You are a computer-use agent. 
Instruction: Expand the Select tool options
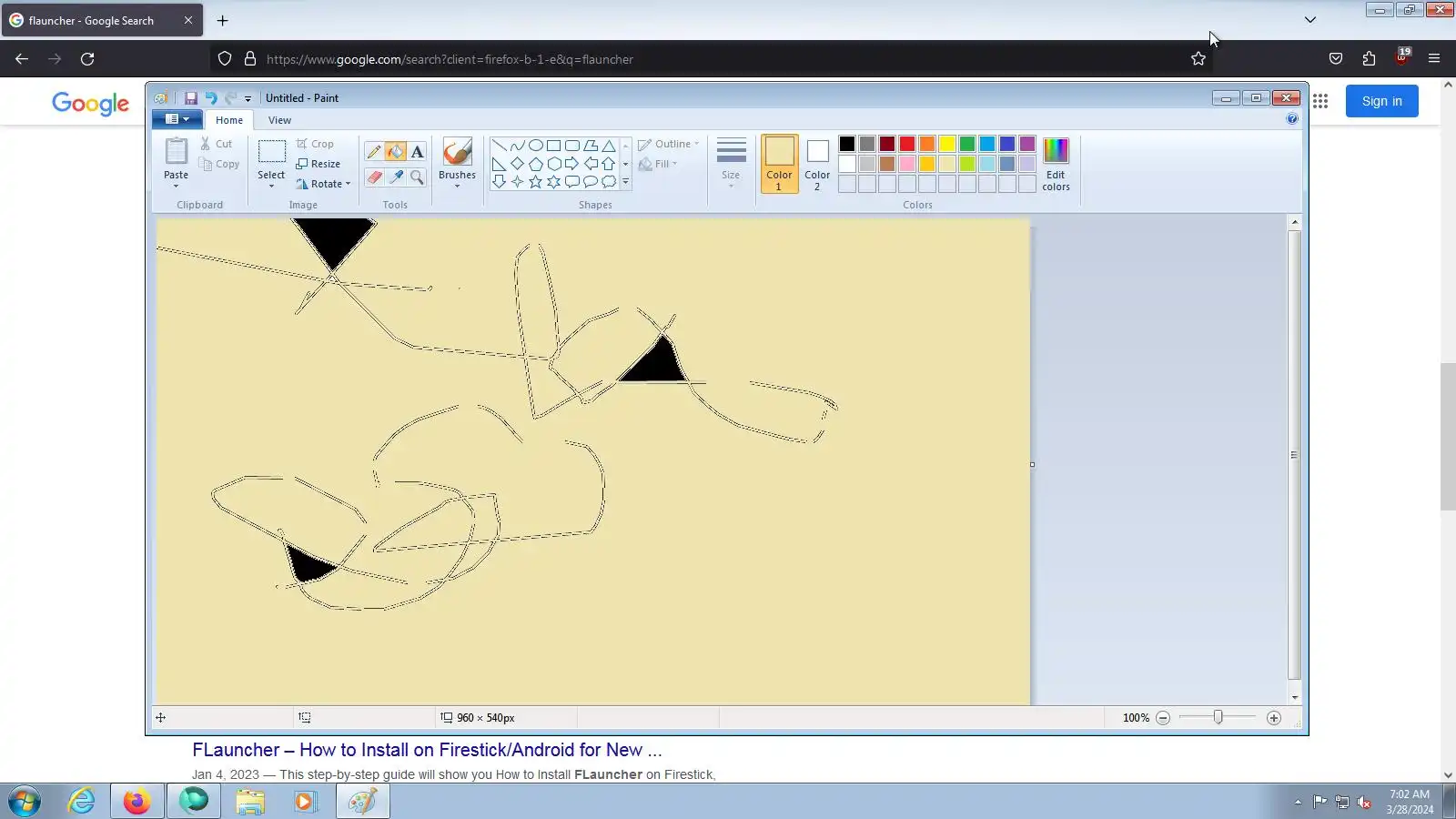click(271, 187)
